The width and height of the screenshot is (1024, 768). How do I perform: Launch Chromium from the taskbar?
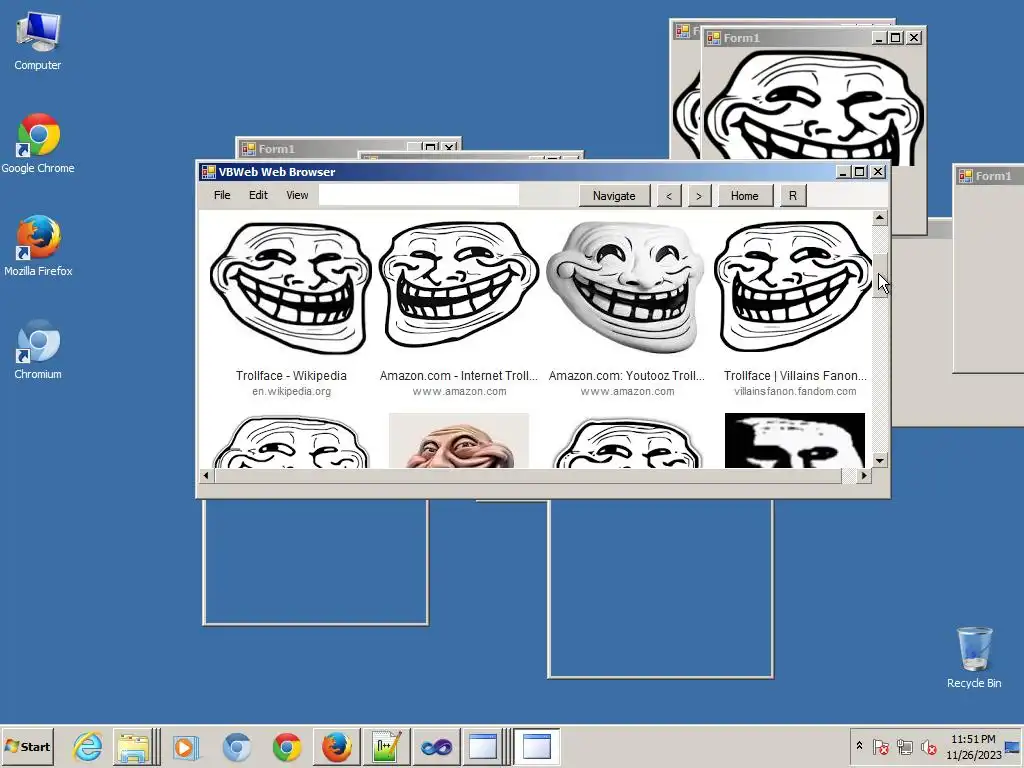[x=236, y=746]
